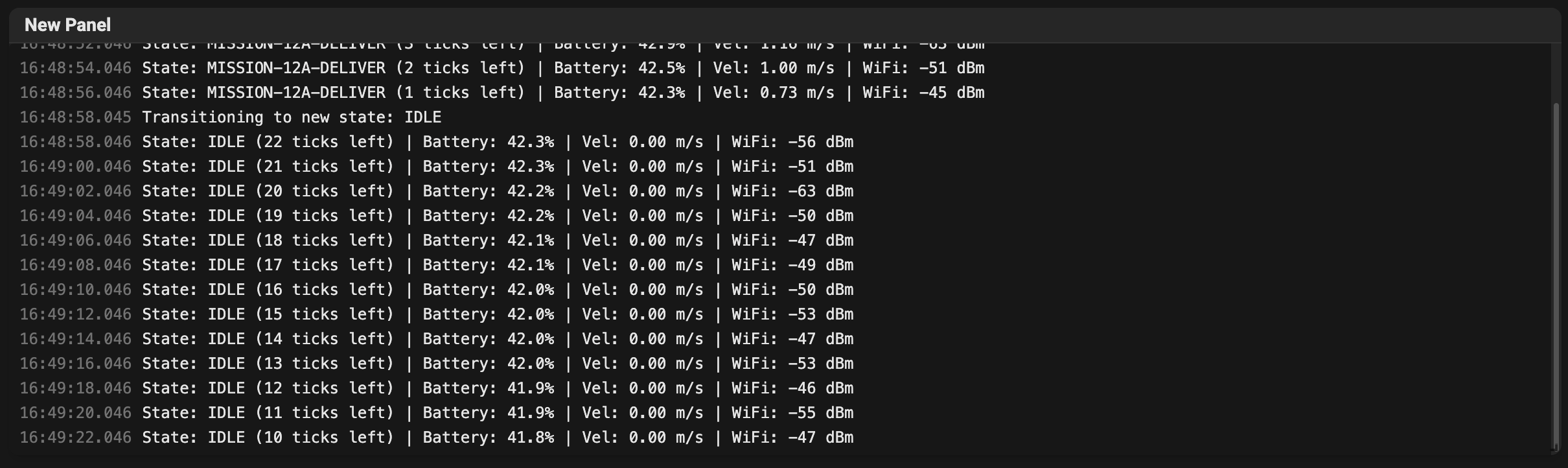Click the timestamp 16:49:12.046

click(75, 314)
